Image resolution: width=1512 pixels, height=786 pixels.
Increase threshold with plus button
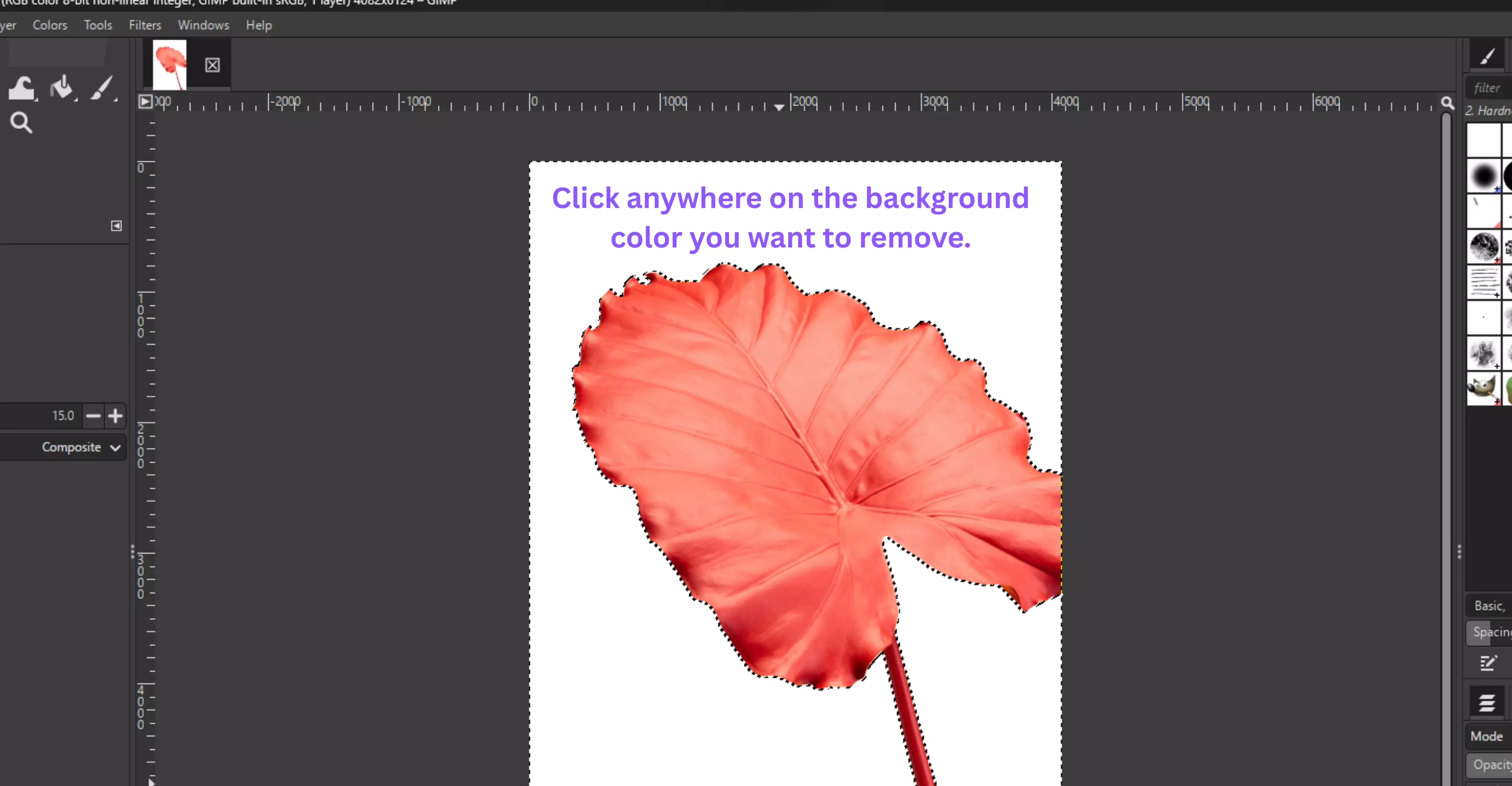116,416
